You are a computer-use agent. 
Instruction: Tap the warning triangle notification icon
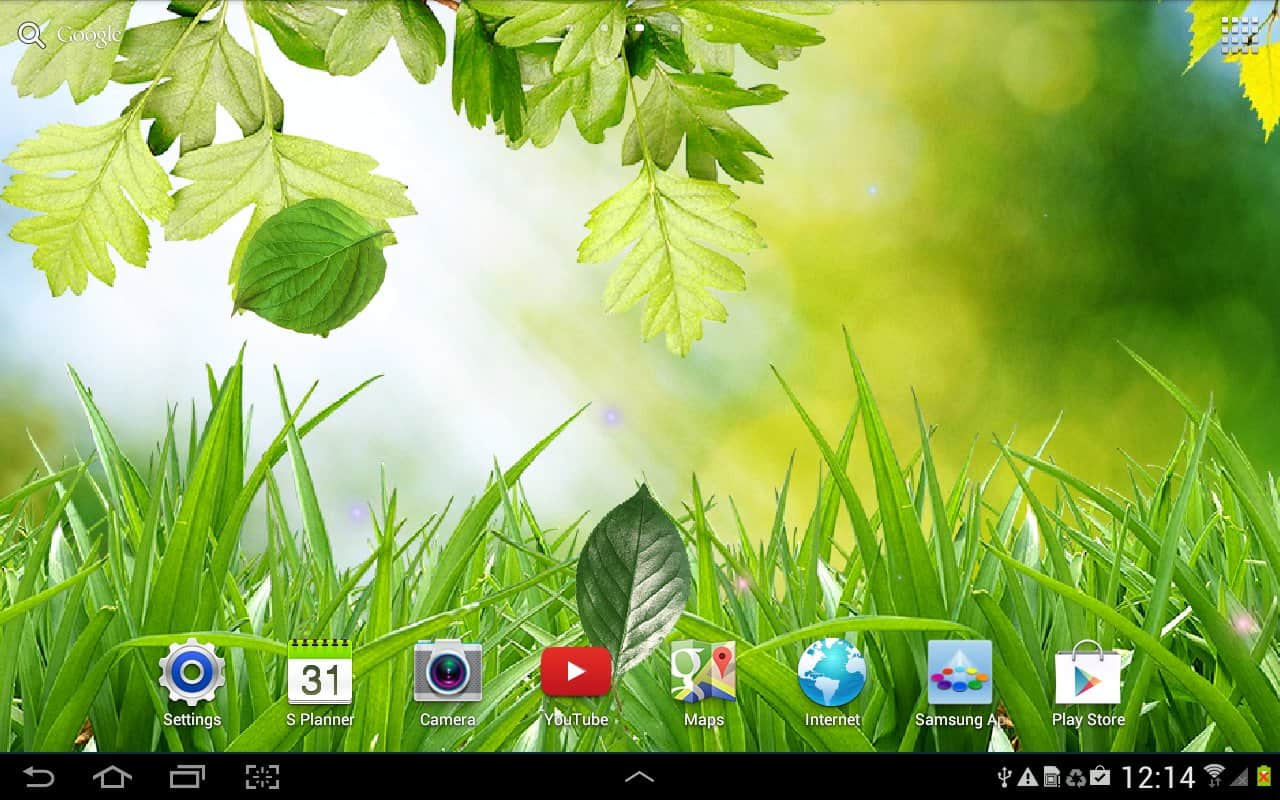(1028, 777)
